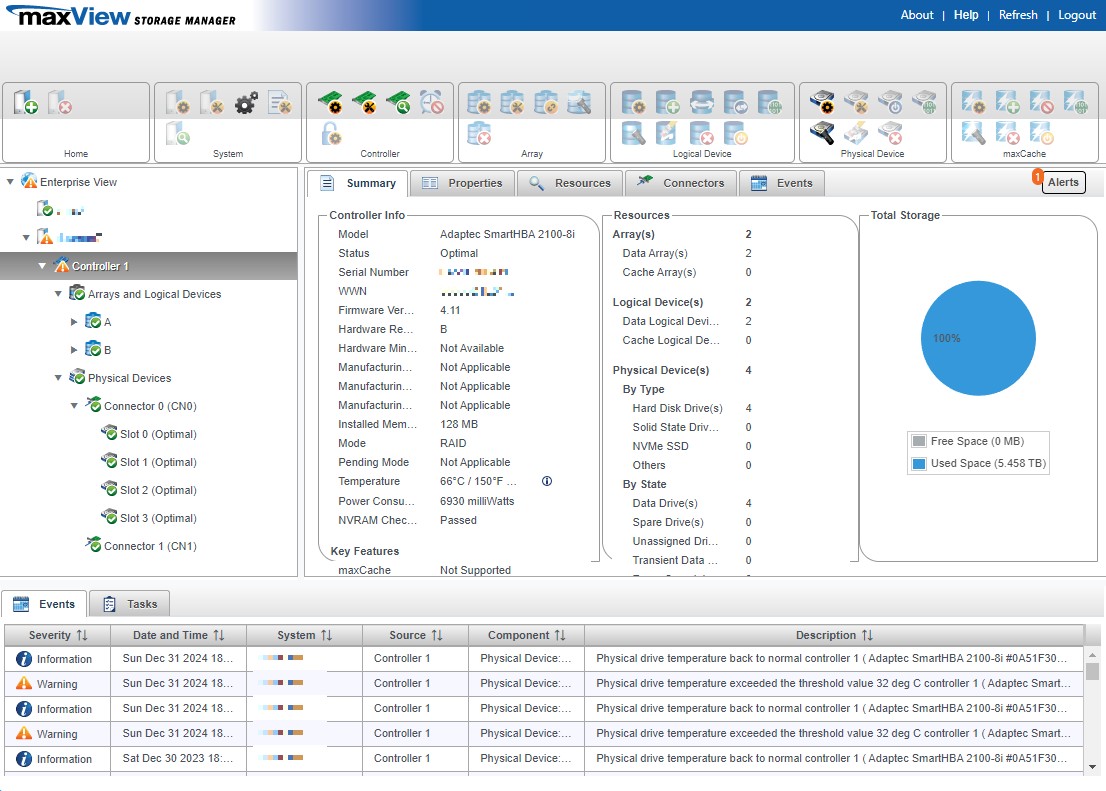
Task: Click the physical device disk icon with magnifier
Action: pyautogui.click(x=822, y=133)
